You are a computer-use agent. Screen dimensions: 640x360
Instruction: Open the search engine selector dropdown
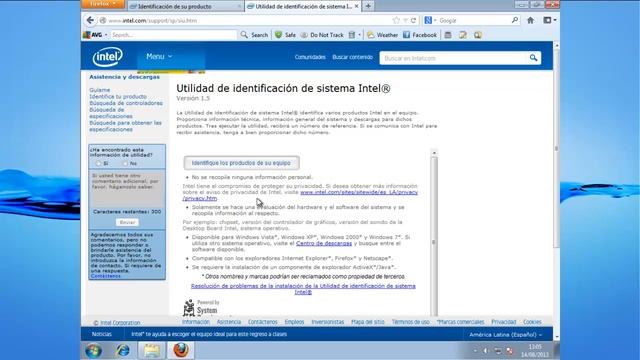430,20
